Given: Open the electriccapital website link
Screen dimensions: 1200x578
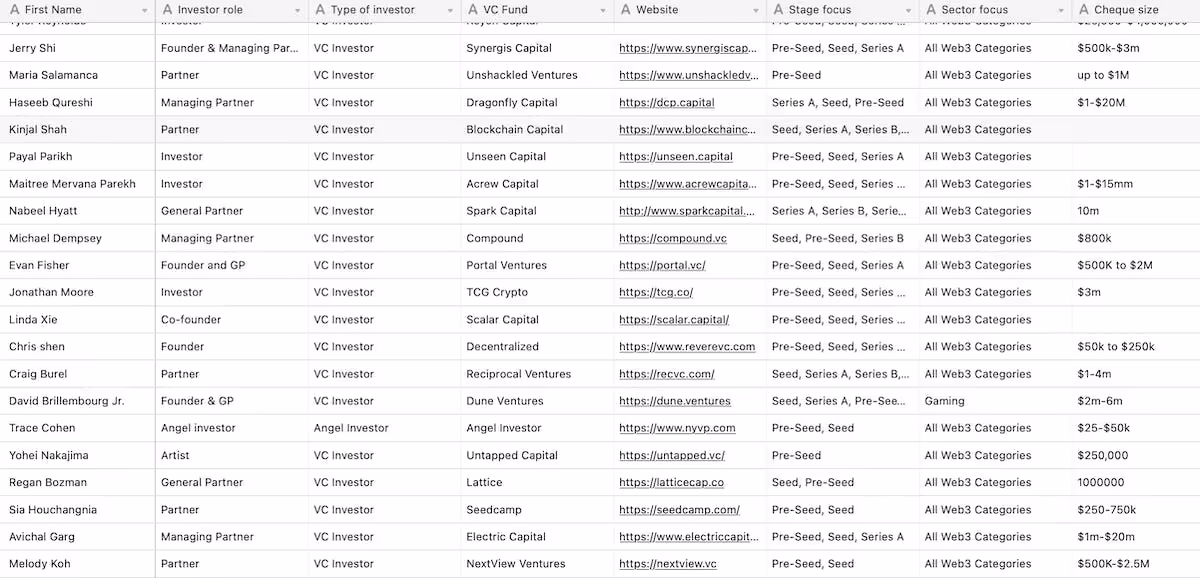Looking at the screenshot, I should pos(687,537).
